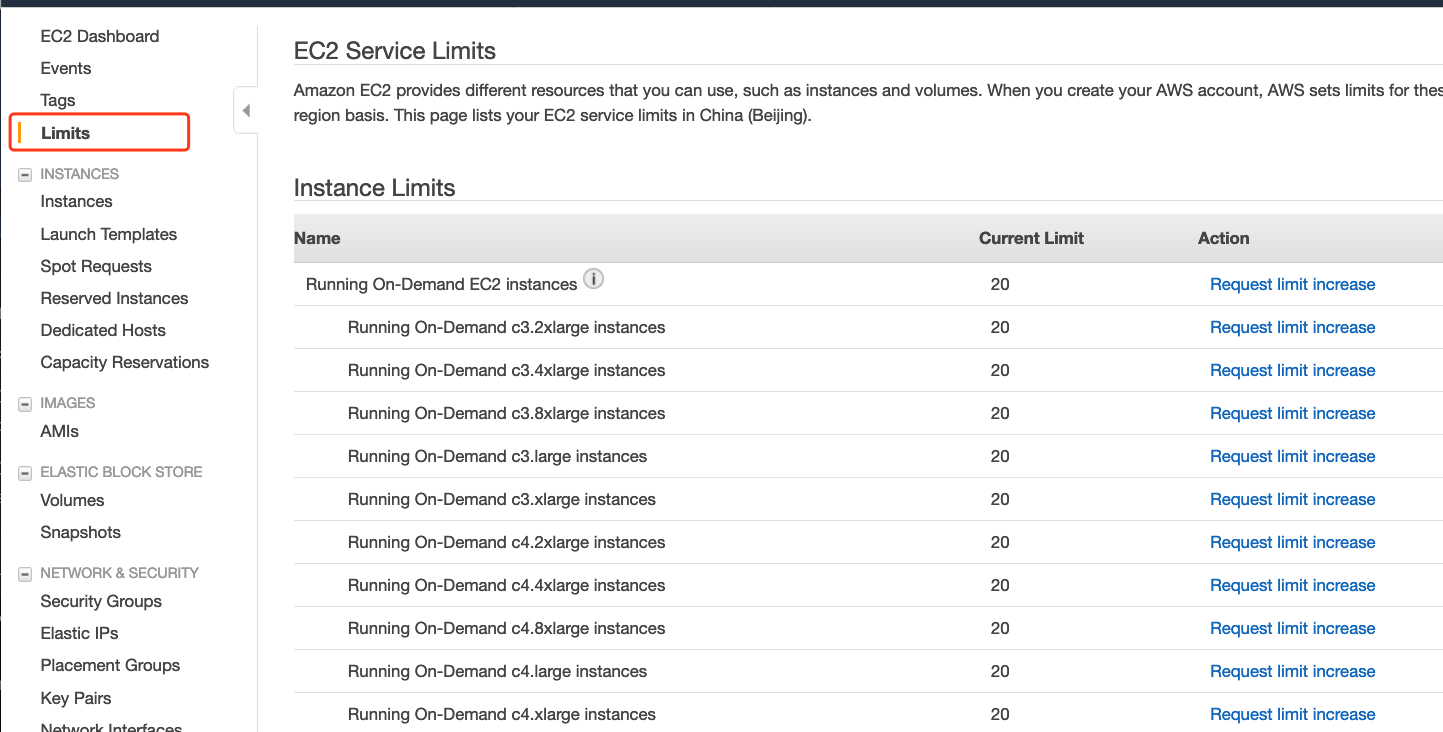Request limit increase for c4.xlarge instances

pos(1292,714)
